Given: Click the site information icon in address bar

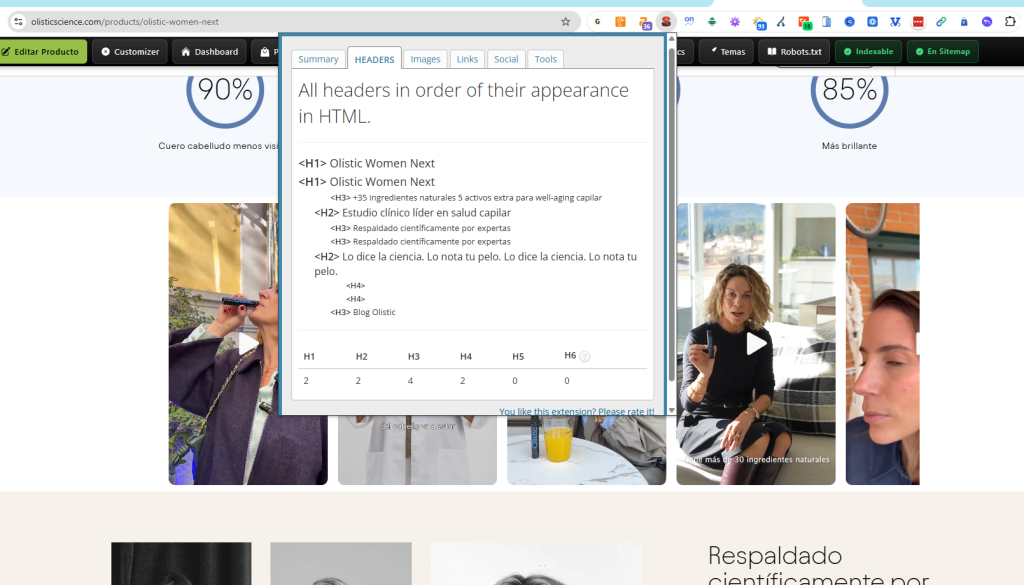Looking at the screenshot, I should click(x=17, y=21).
